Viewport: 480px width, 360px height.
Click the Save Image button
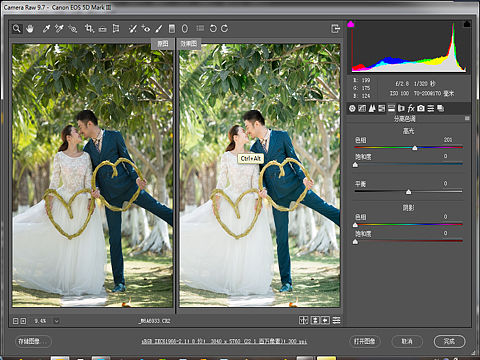point(33,341)
